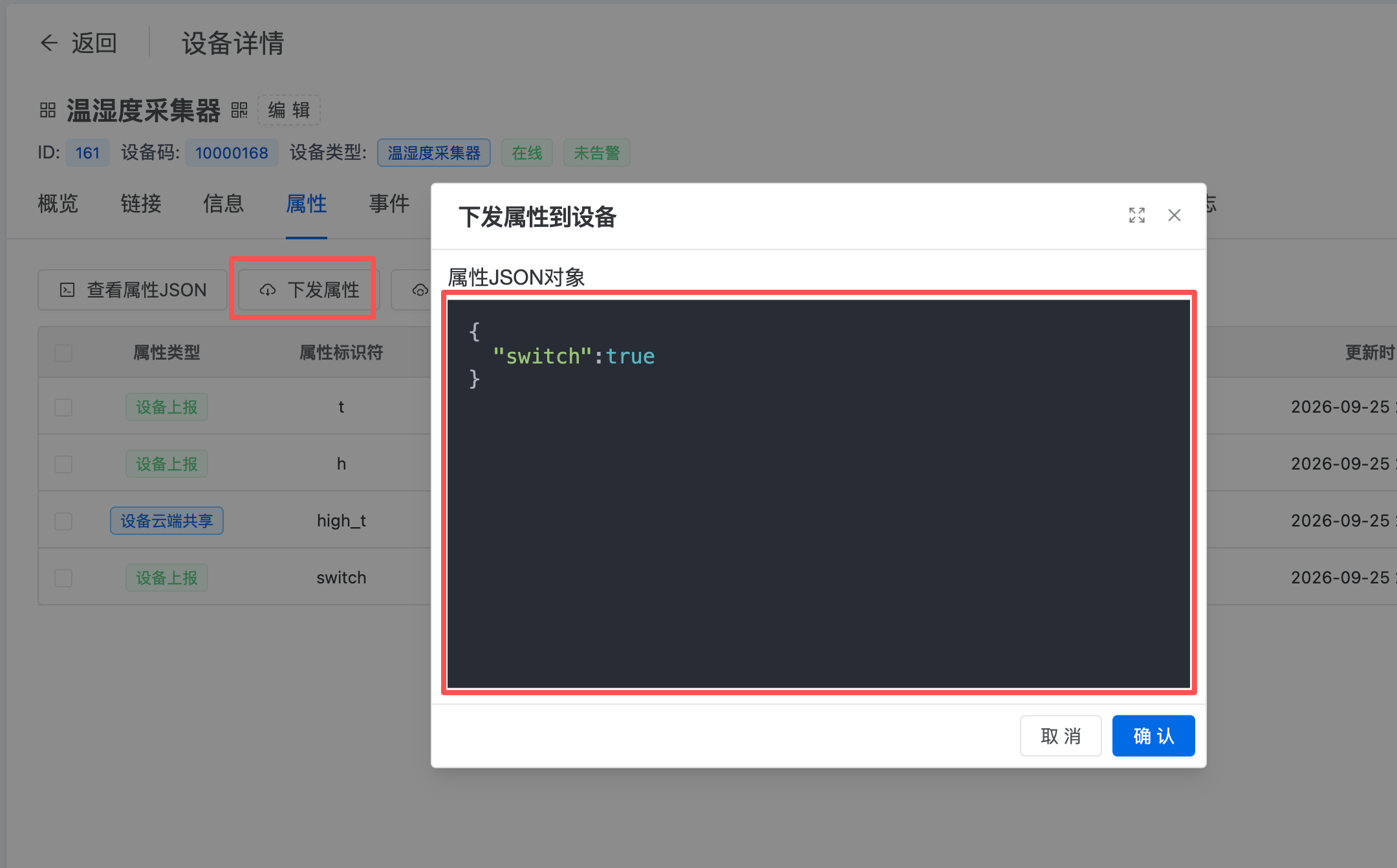
Task: Click the 温湿度采集器 device type tag
Action: point(434,153)
